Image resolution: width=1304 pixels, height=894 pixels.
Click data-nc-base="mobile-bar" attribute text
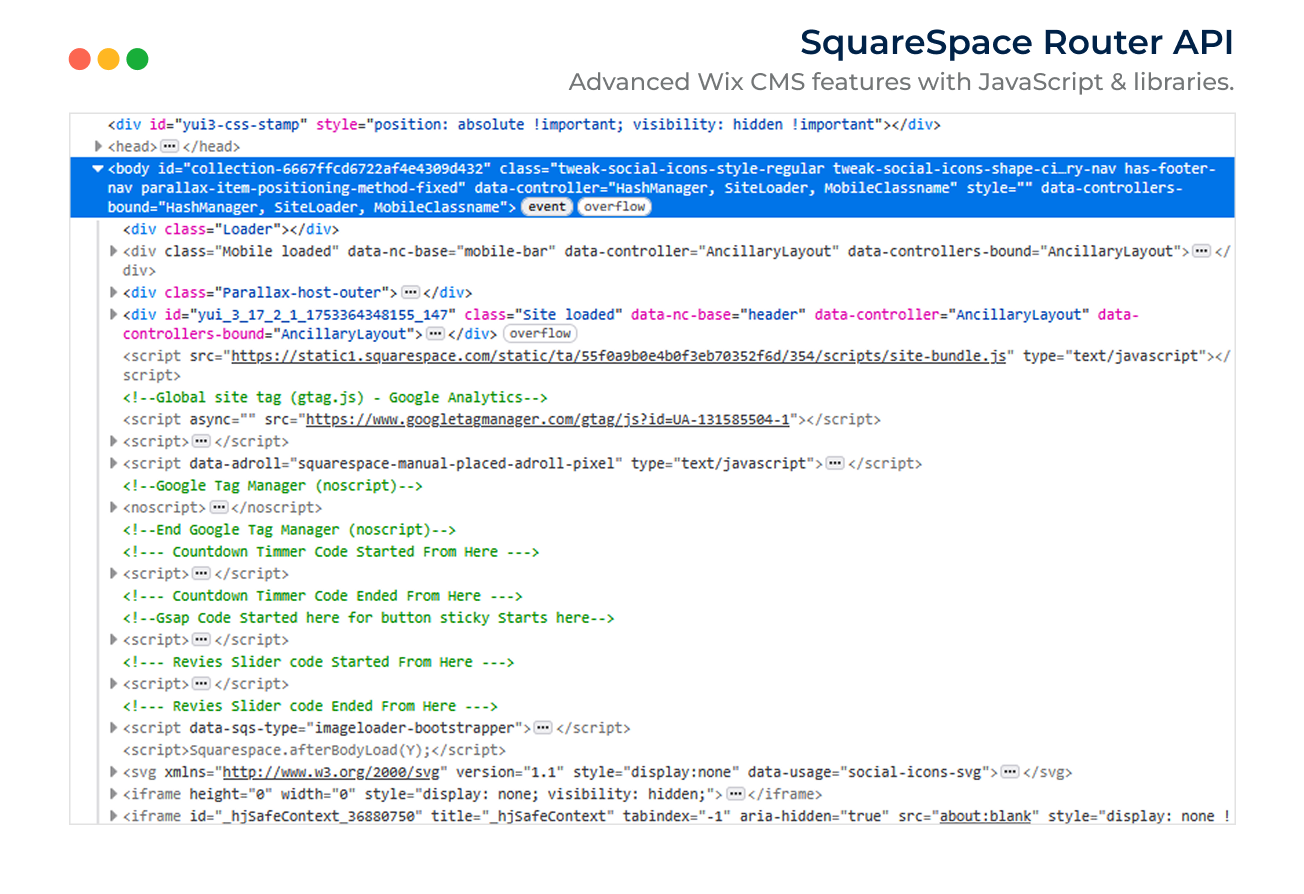(451, 251)
